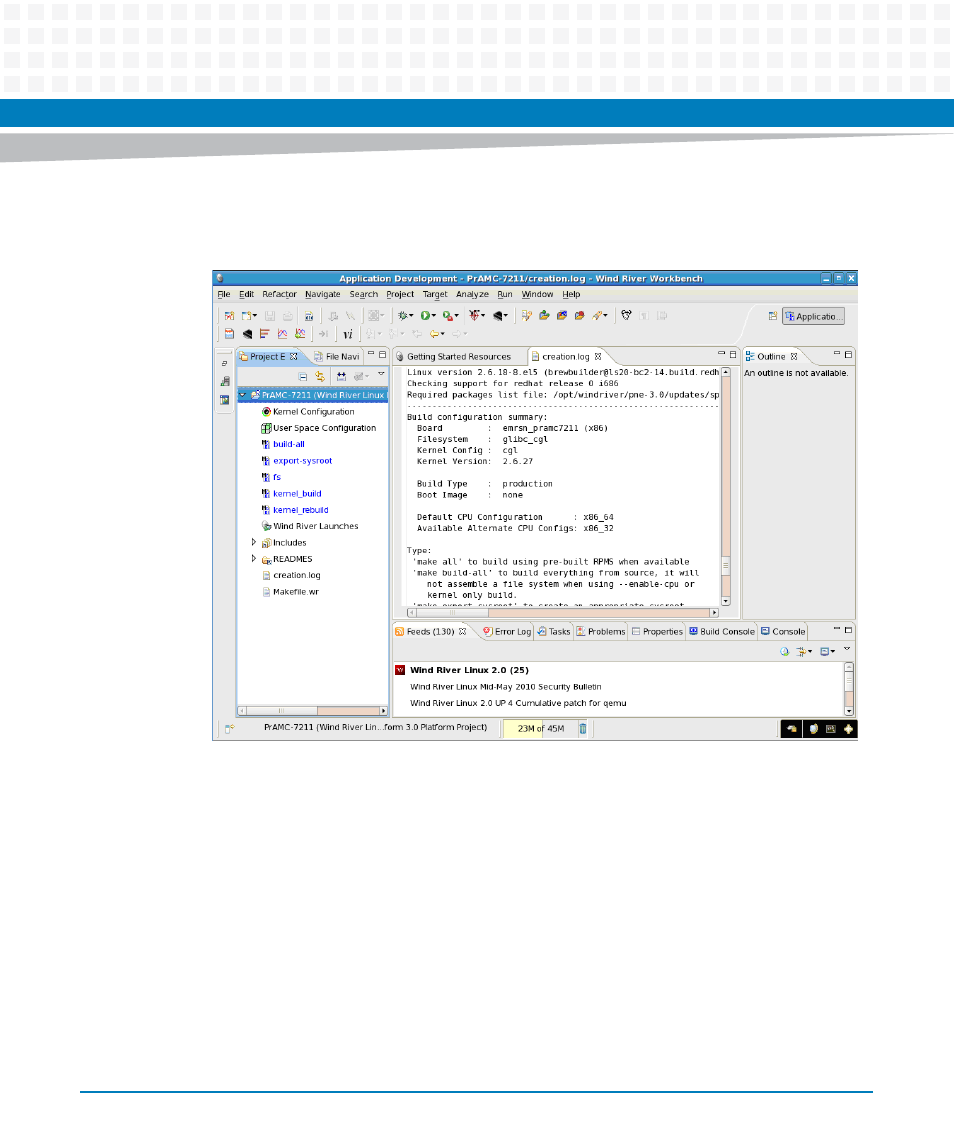Click the 23M of 45M heap indicator

pos(540,729)
